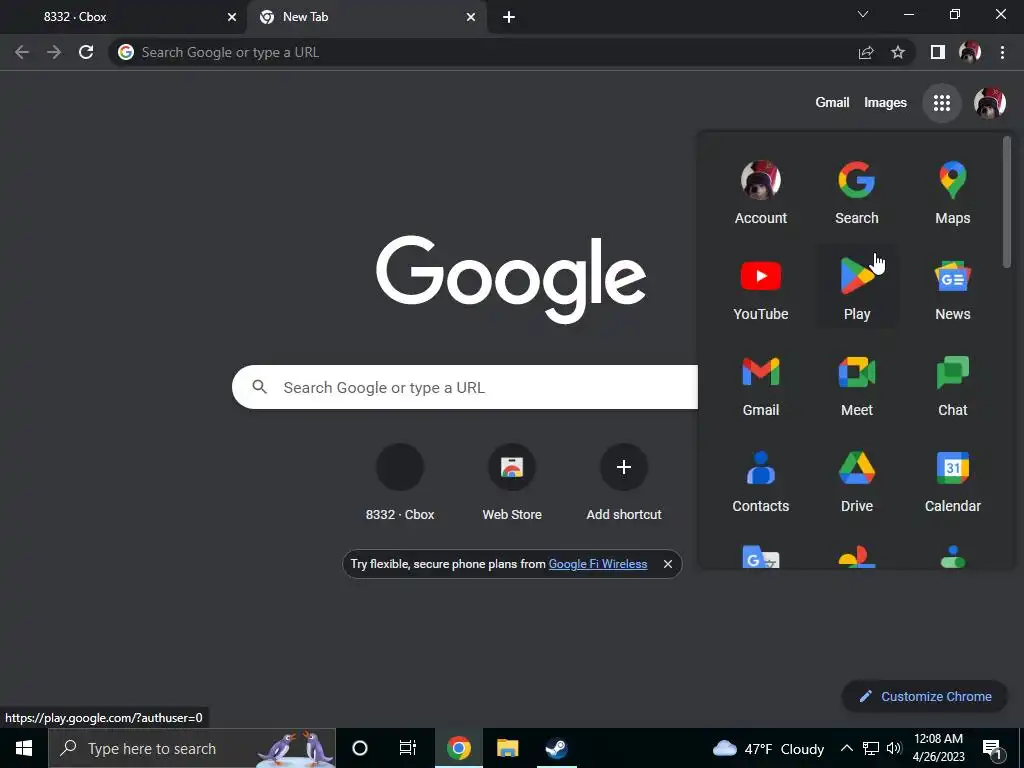Open the notification center icon
Image resolution: width=1024 pixels, height=768 pixels.
click(993, 748)
